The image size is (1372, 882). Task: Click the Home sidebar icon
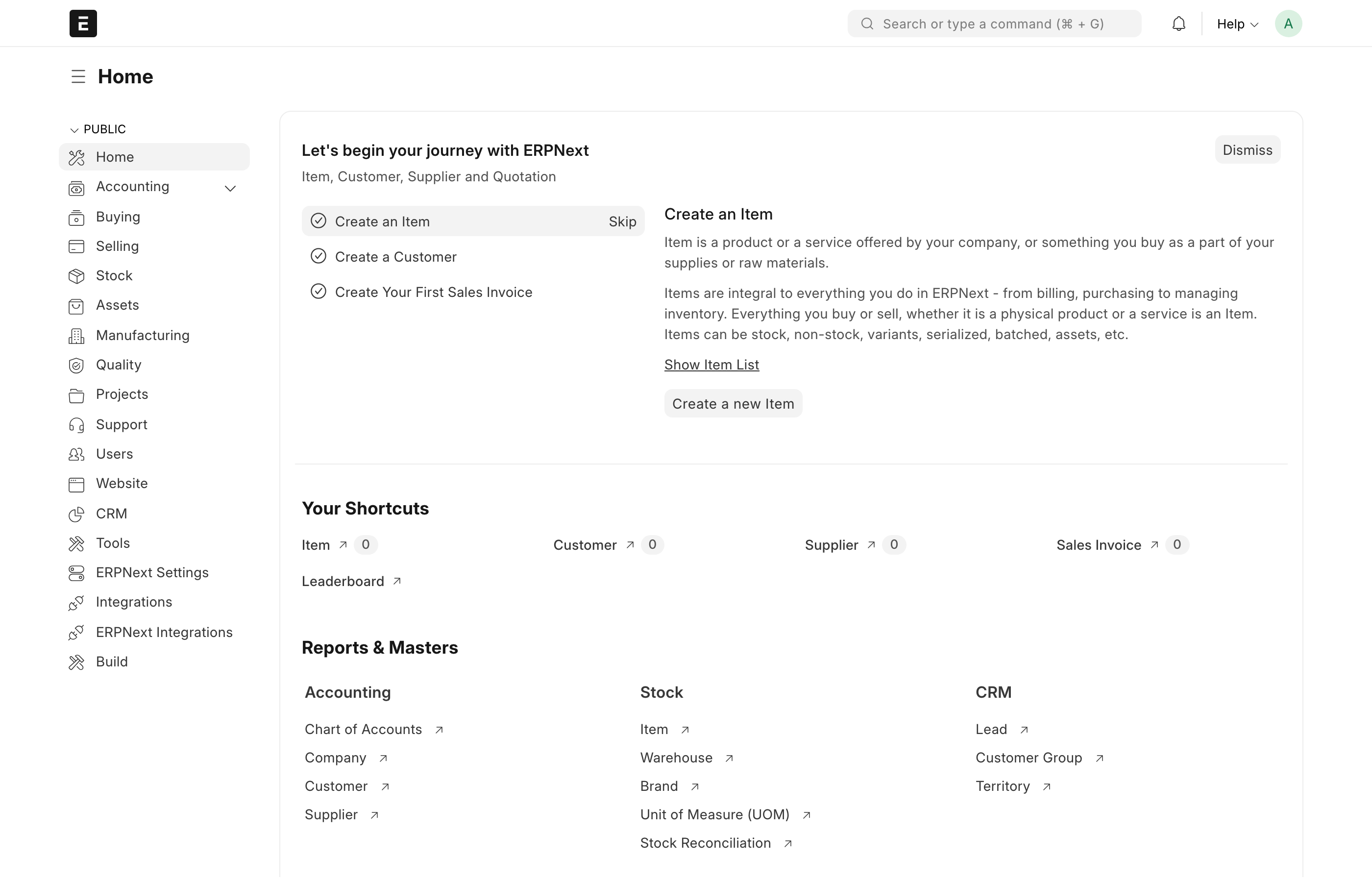[x=76, y=157]
